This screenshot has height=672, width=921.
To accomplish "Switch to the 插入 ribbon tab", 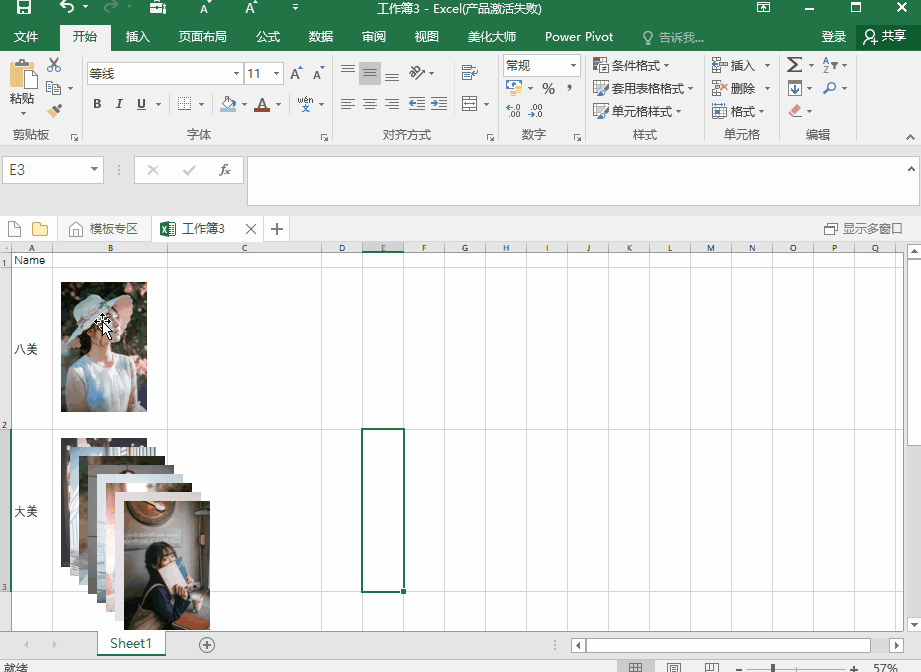I will [137, 37].
